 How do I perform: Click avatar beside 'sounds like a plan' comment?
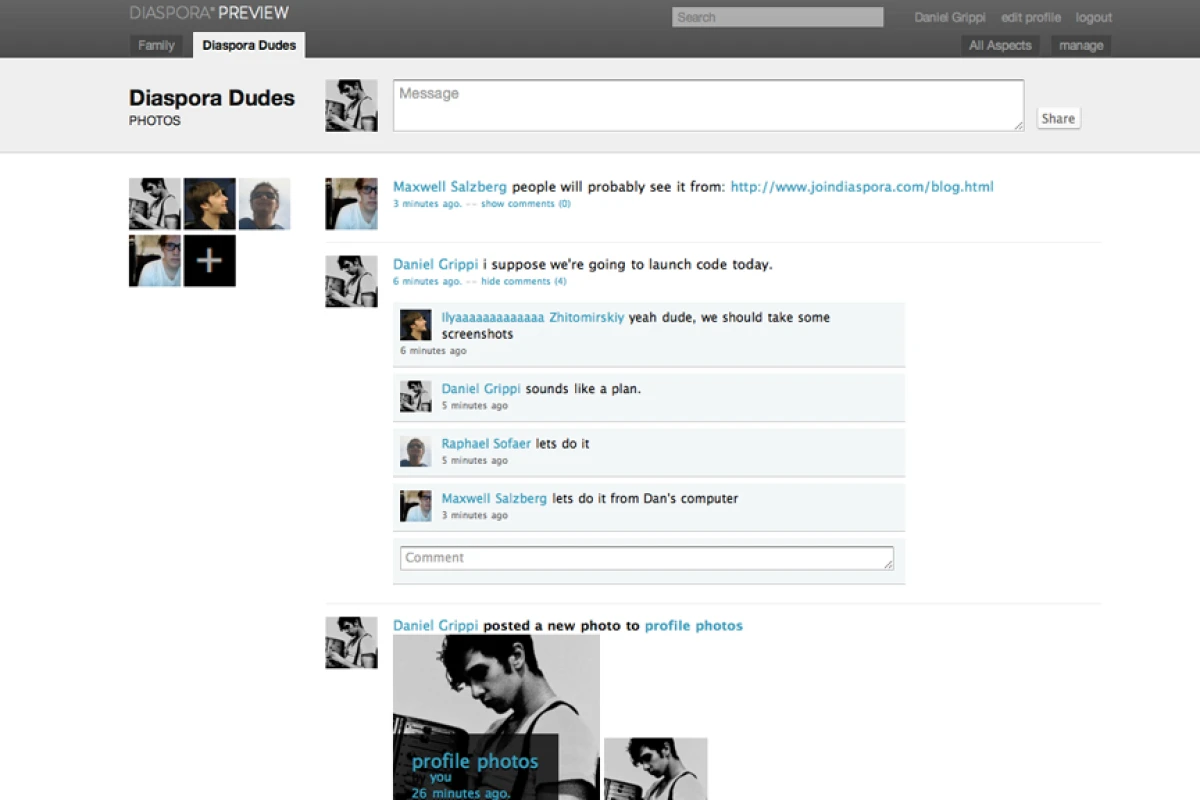pos(416,396)
